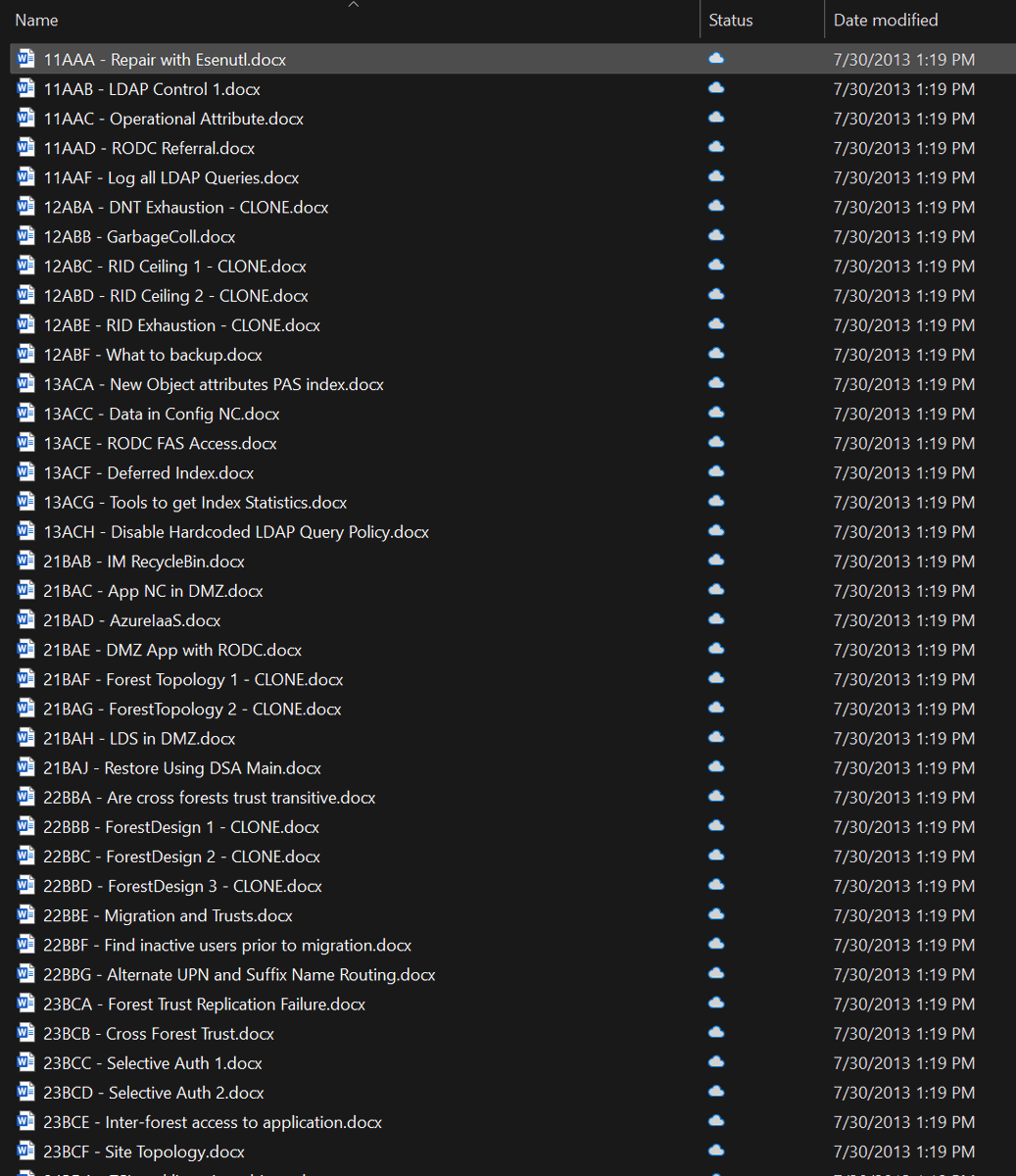Click the cloud status icon for 13ACA - New Object attributes
This screenshot has height=1176, width=1016.
[716, 383]
